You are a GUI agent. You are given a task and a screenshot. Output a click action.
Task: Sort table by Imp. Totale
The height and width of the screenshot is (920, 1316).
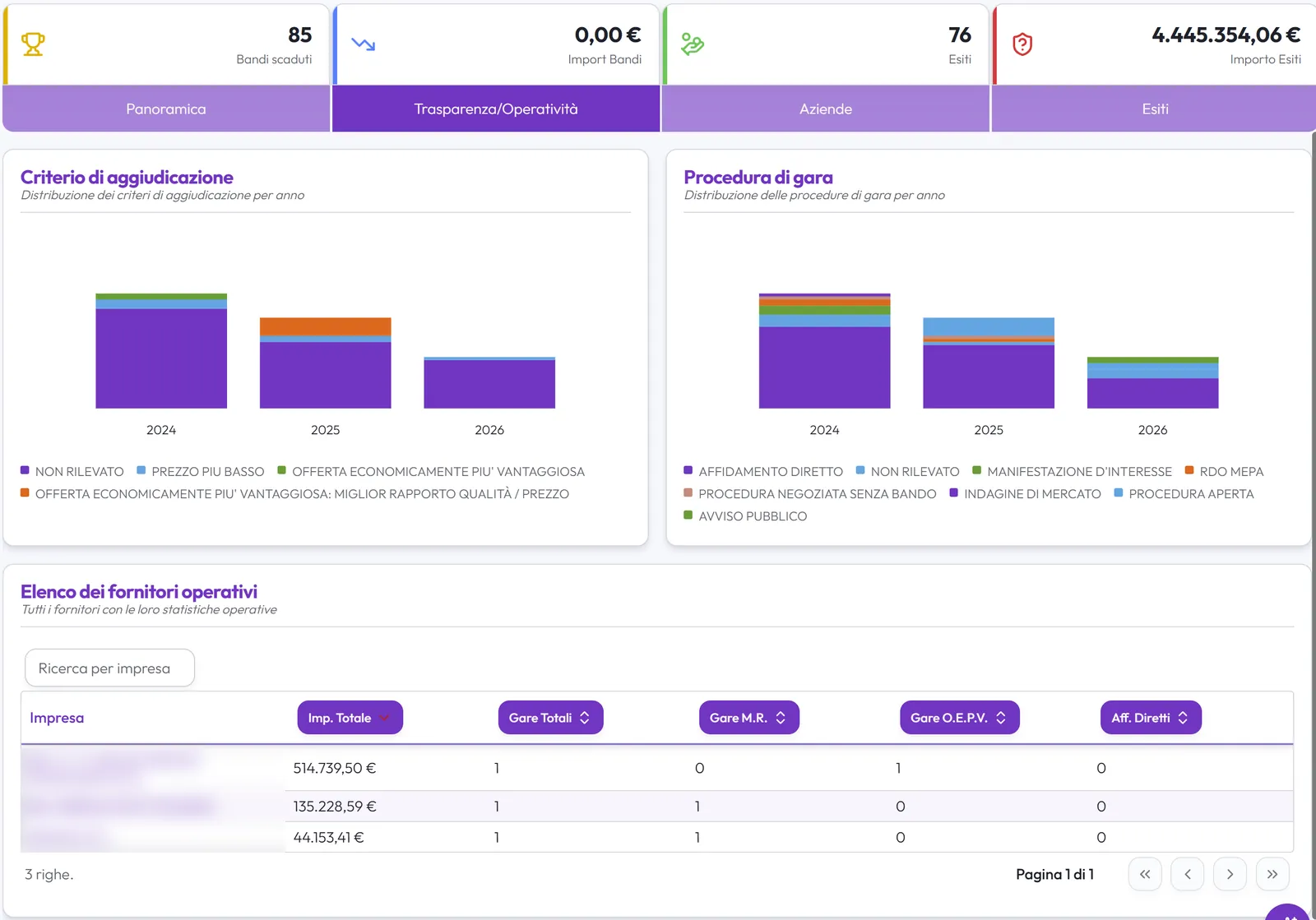[x=350, y=718]
